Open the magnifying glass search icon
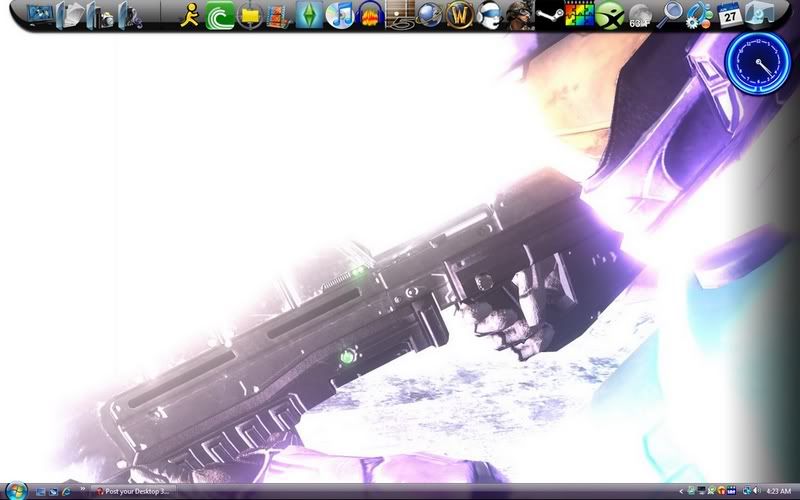 point(669,15)
